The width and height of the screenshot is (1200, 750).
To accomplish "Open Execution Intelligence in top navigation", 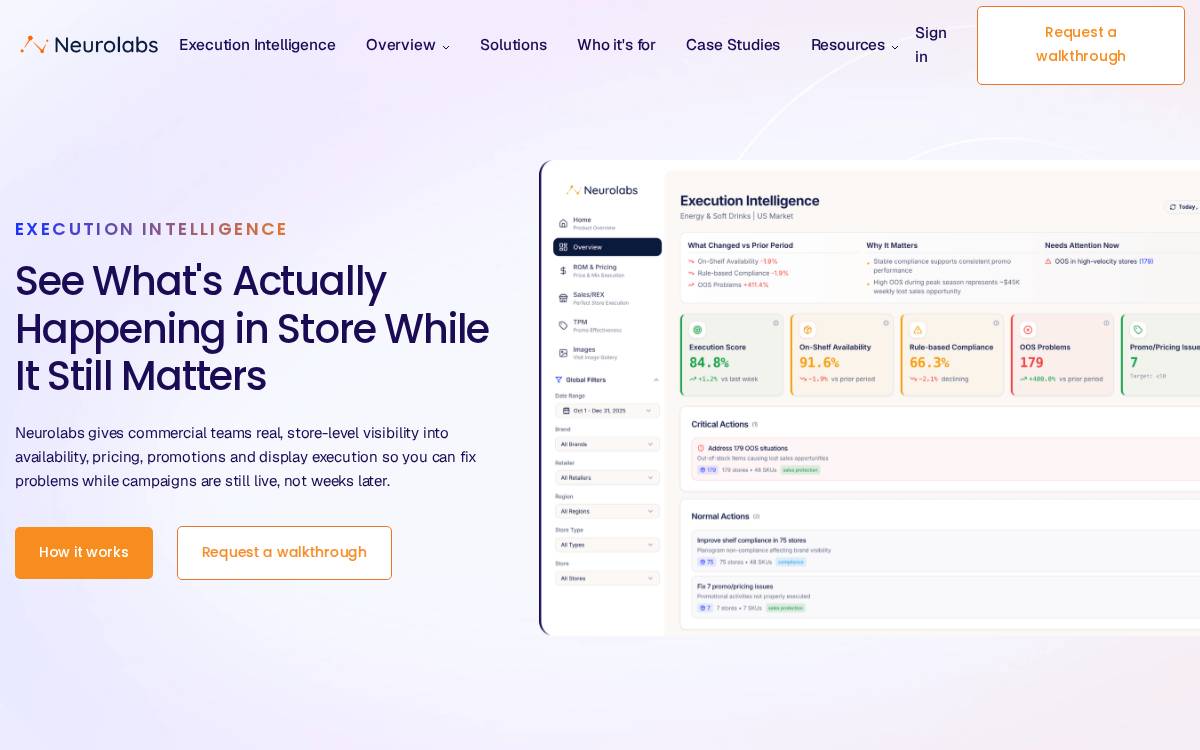I will tap(257, 45).
